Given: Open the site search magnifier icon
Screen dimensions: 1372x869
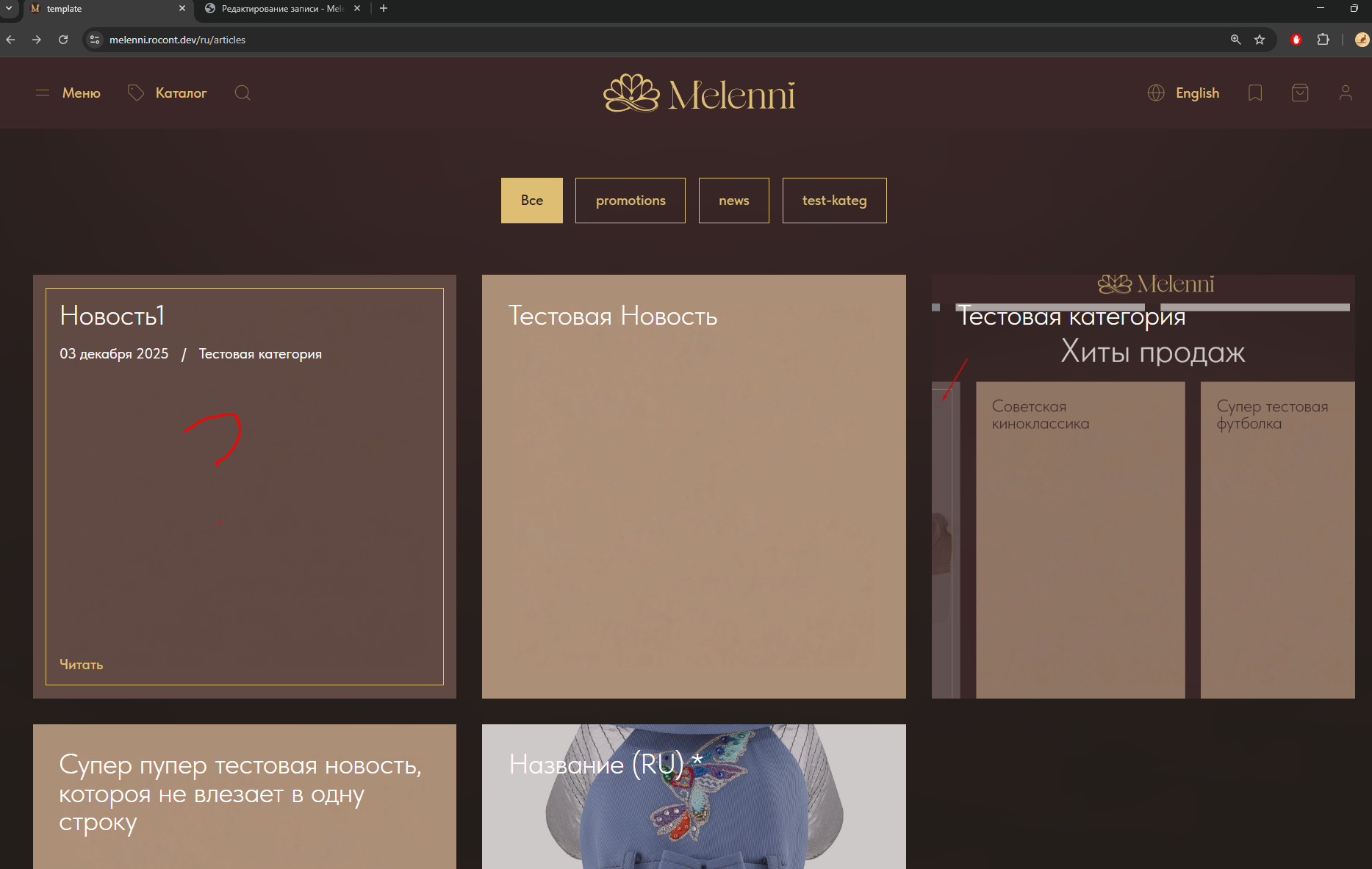Looking at the screenshot, I should point(243,93).
